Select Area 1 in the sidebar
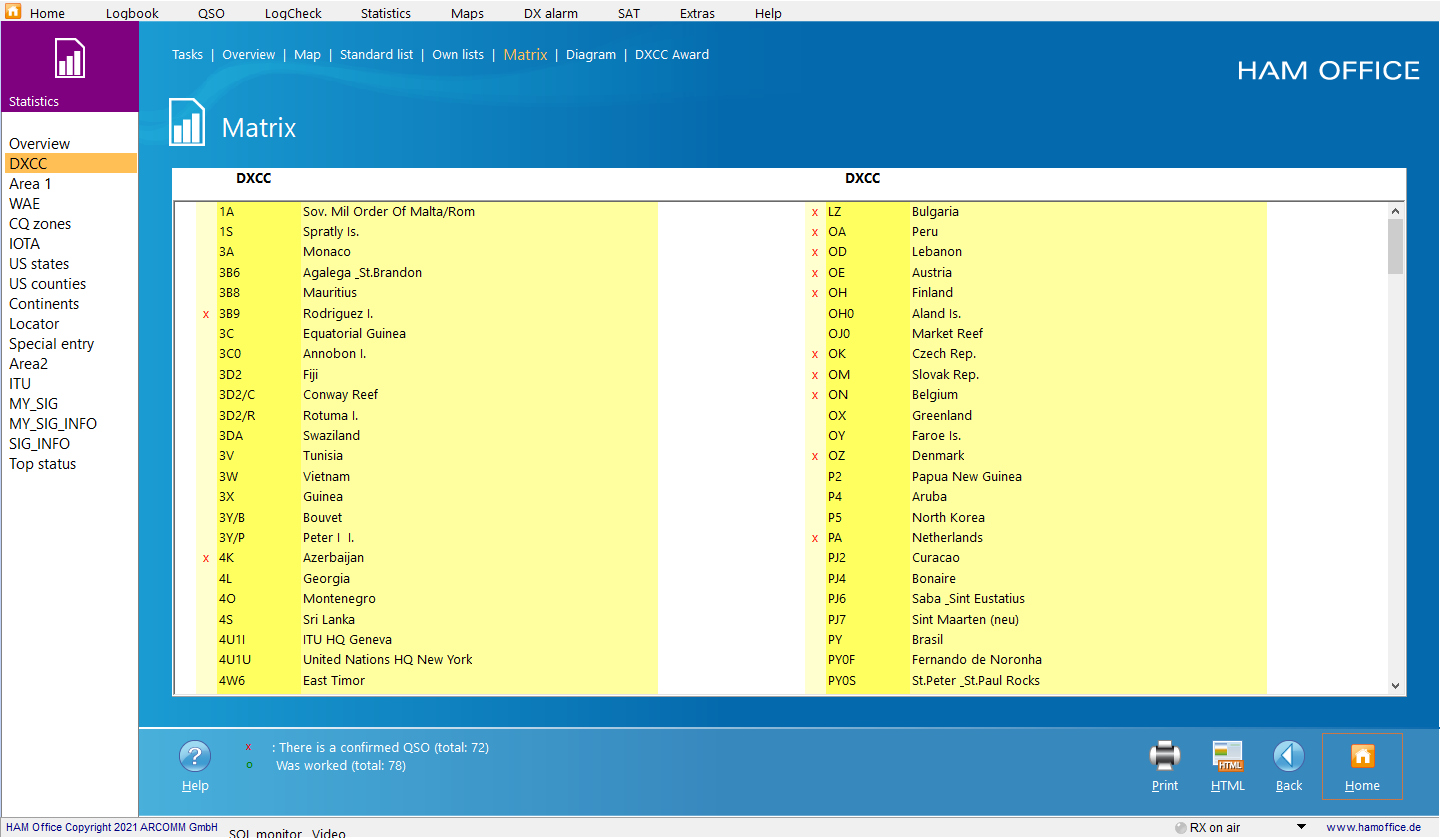This screenshot has width=1440, height=838. [30, 184]
